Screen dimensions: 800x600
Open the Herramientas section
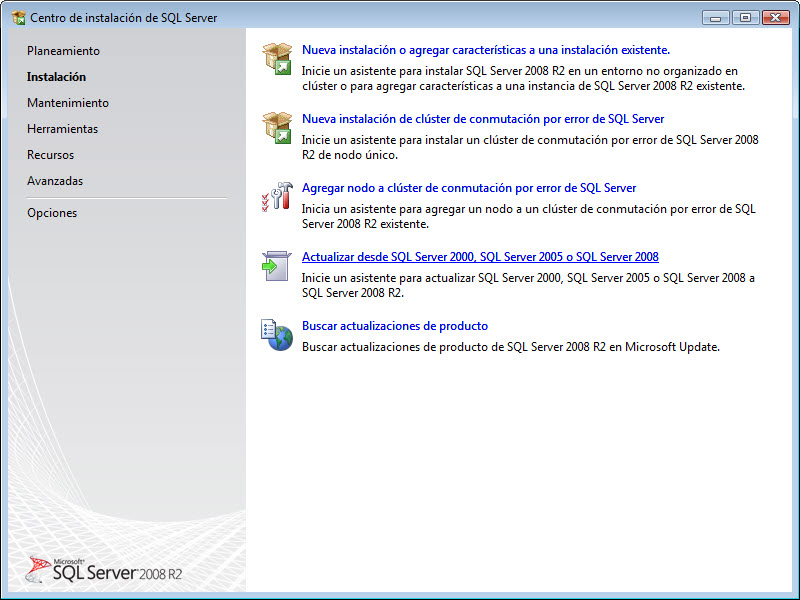(62, 129)
